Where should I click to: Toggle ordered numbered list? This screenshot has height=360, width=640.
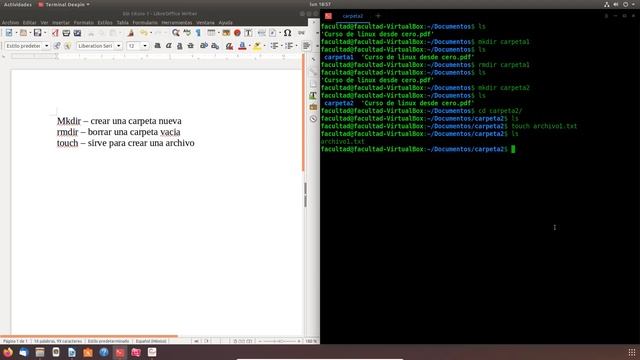coord(289,46)
